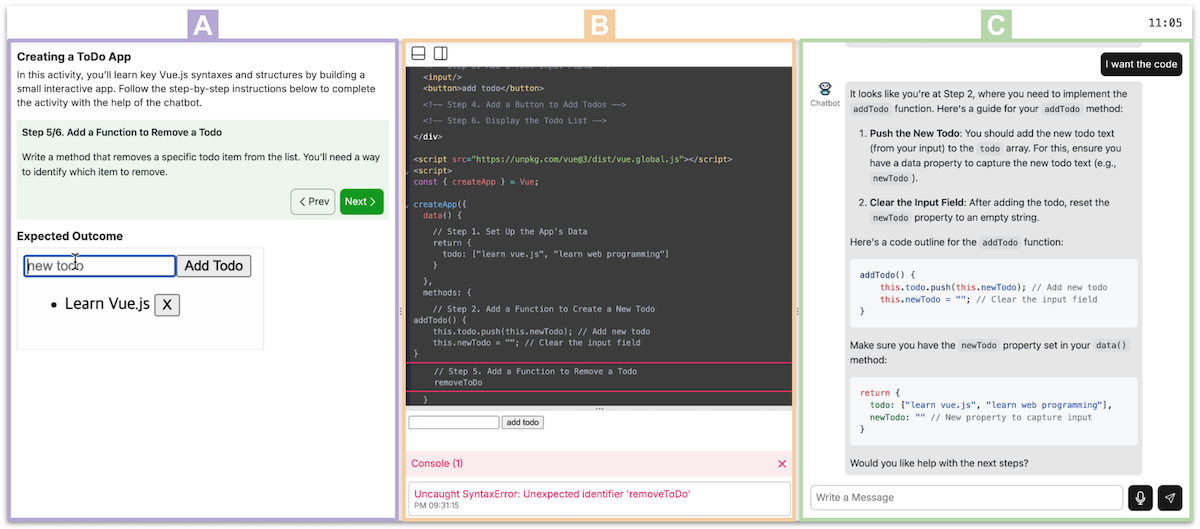Image resolution: width=1200 pixels, height=529 pixels.
Task: Click the empty text input in preview output
Action: (x=453, y=423)
